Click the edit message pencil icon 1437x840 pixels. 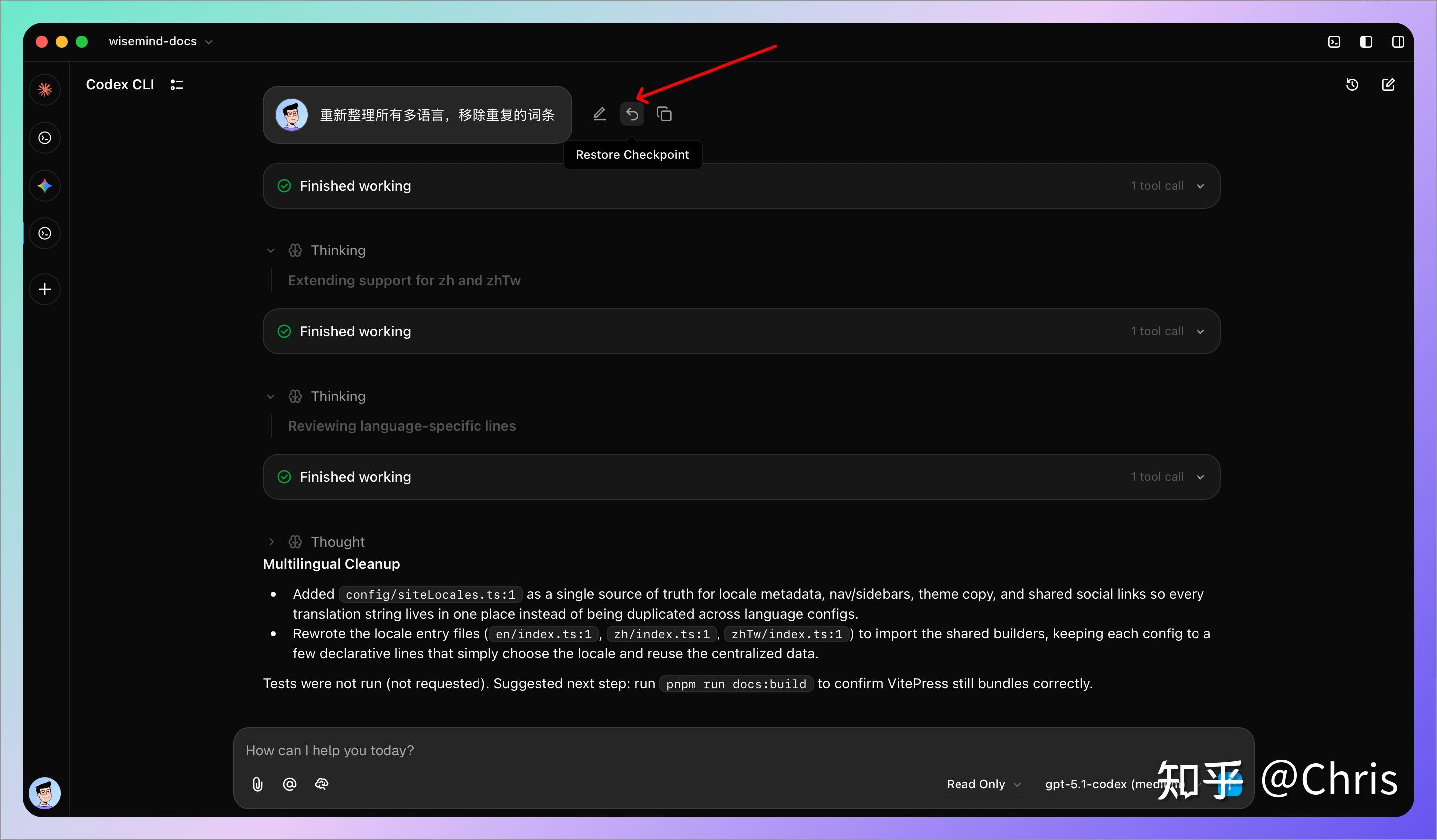coord(599,115)
